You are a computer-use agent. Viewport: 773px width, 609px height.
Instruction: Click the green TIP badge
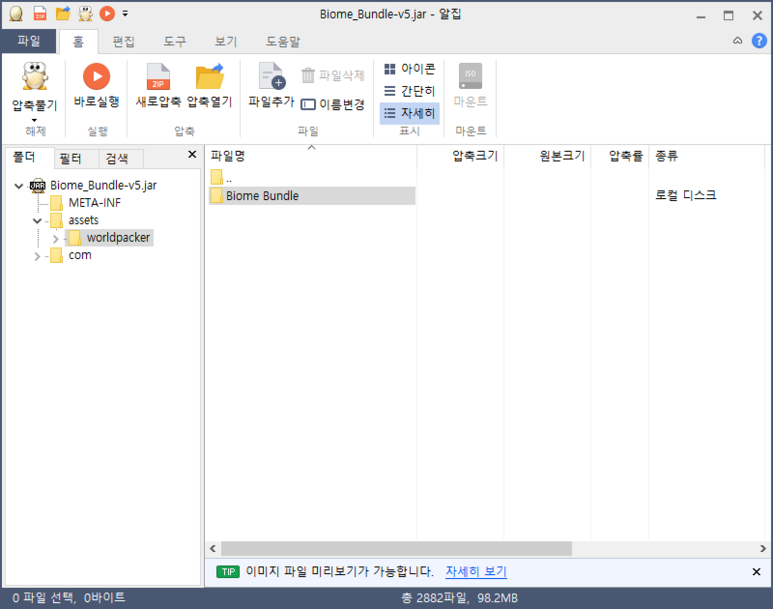pos(228,572)
